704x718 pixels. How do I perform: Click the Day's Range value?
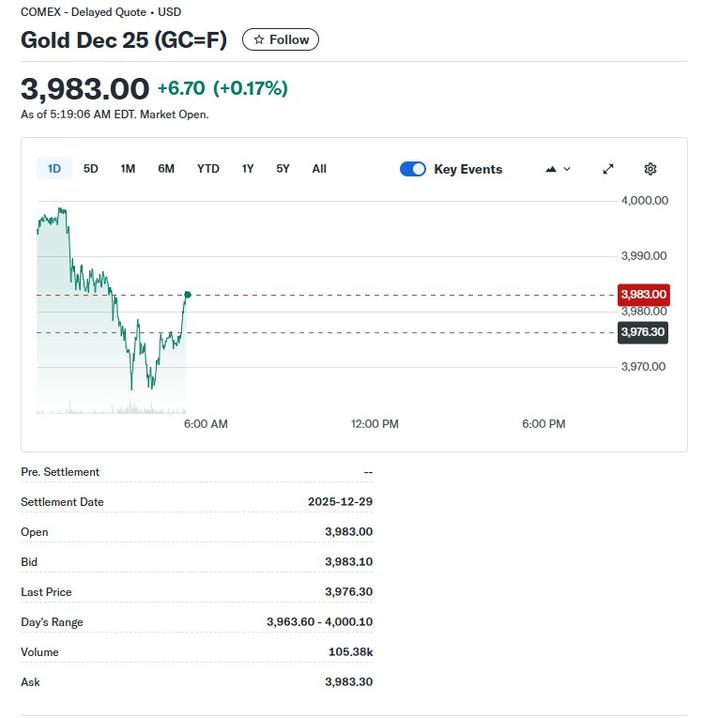tap(319, 622)
